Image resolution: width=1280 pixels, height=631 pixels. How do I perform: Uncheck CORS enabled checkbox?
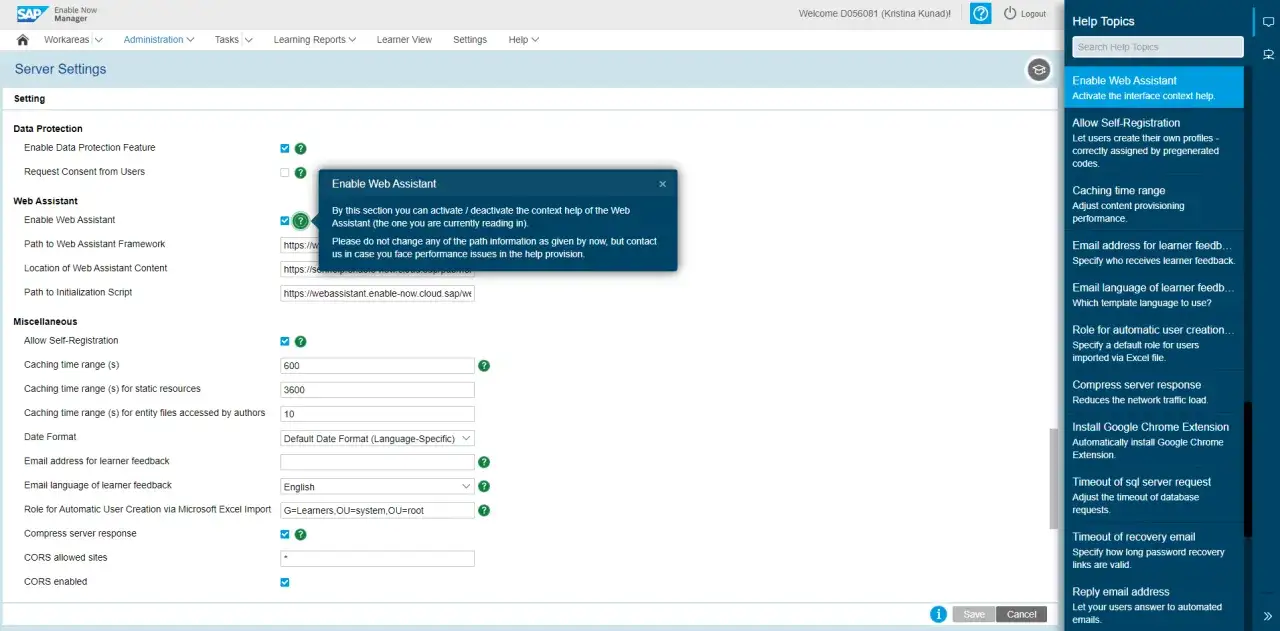285,582
